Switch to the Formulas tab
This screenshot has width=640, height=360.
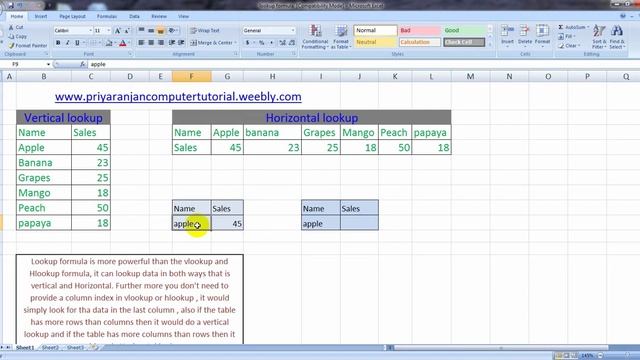[x=107, y=16]
